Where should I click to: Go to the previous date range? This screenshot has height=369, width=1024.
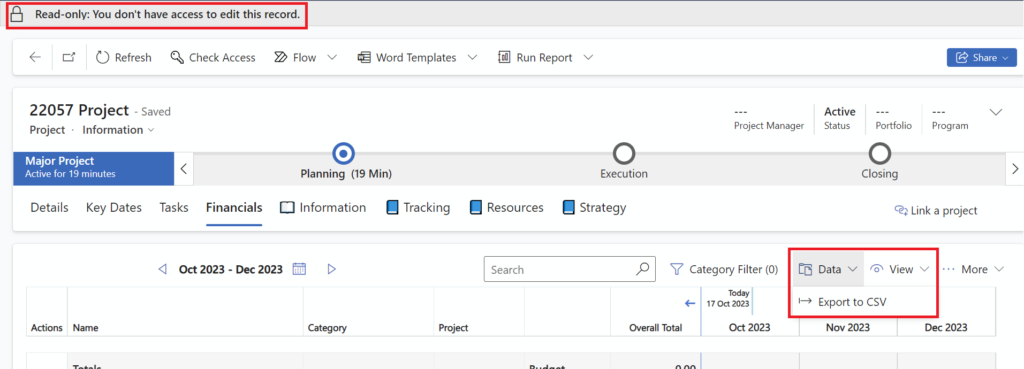(x=163, y=268)
